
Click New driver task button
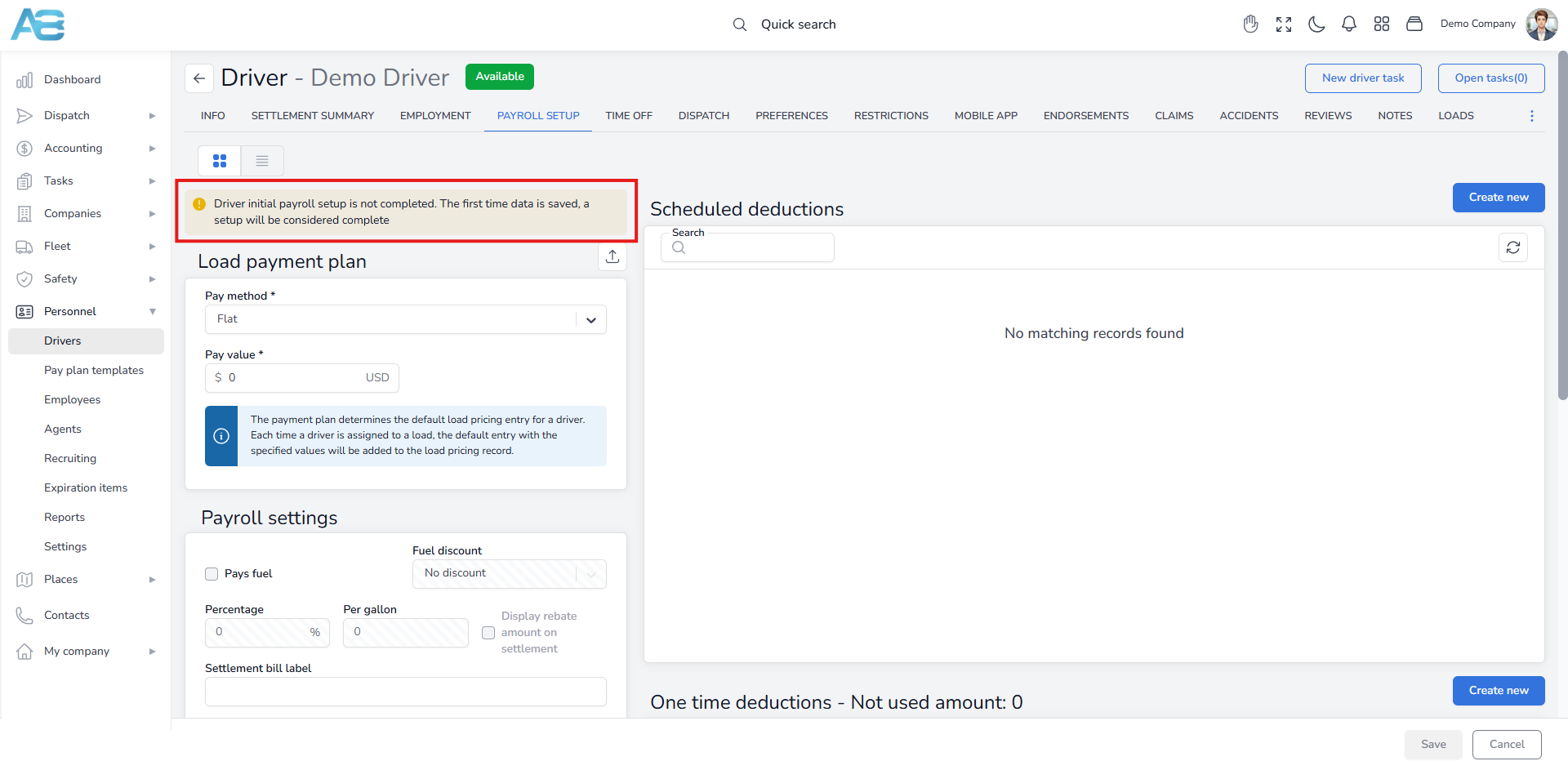pos(1363,78)
